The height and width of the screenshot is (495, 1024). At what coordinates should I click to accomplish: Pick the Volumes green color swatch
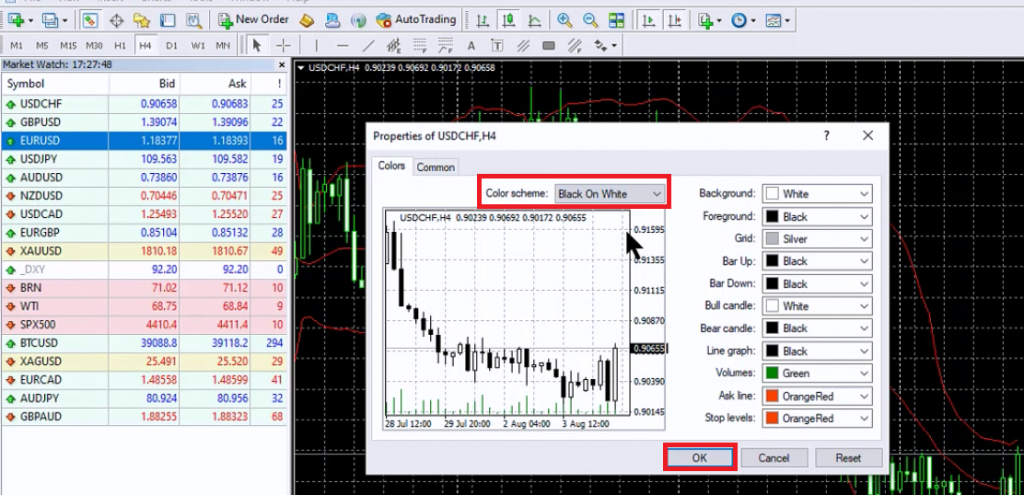773,374
